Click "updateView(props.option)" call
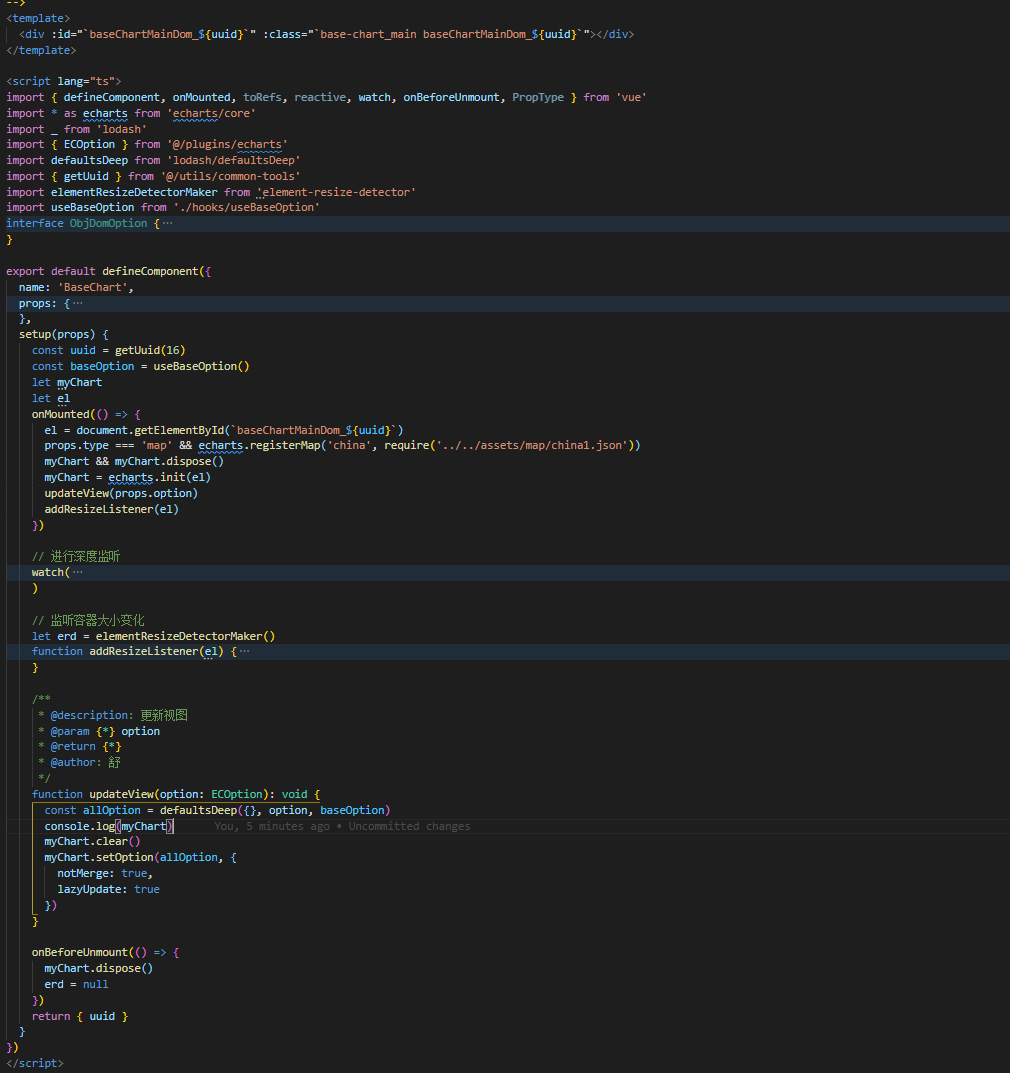 [121, 493]
